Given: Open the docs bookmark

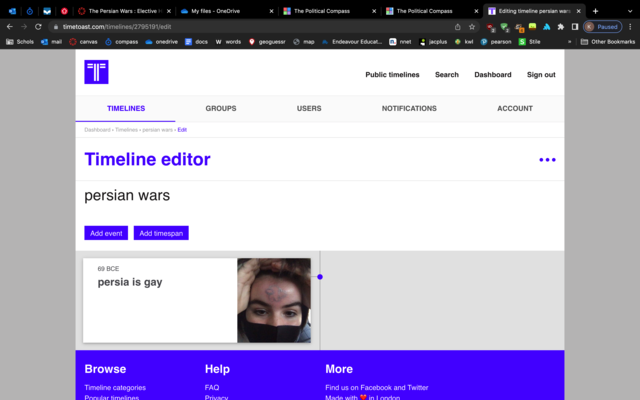Looking at the screenshot, I should [196, 42].
